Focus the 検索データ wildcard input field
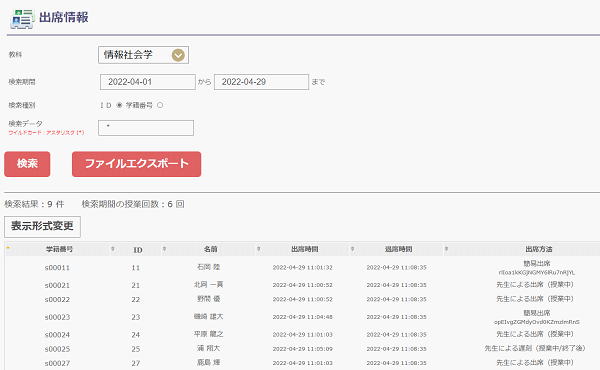Screen dimensions: 600x370 (x=146, y=128)
